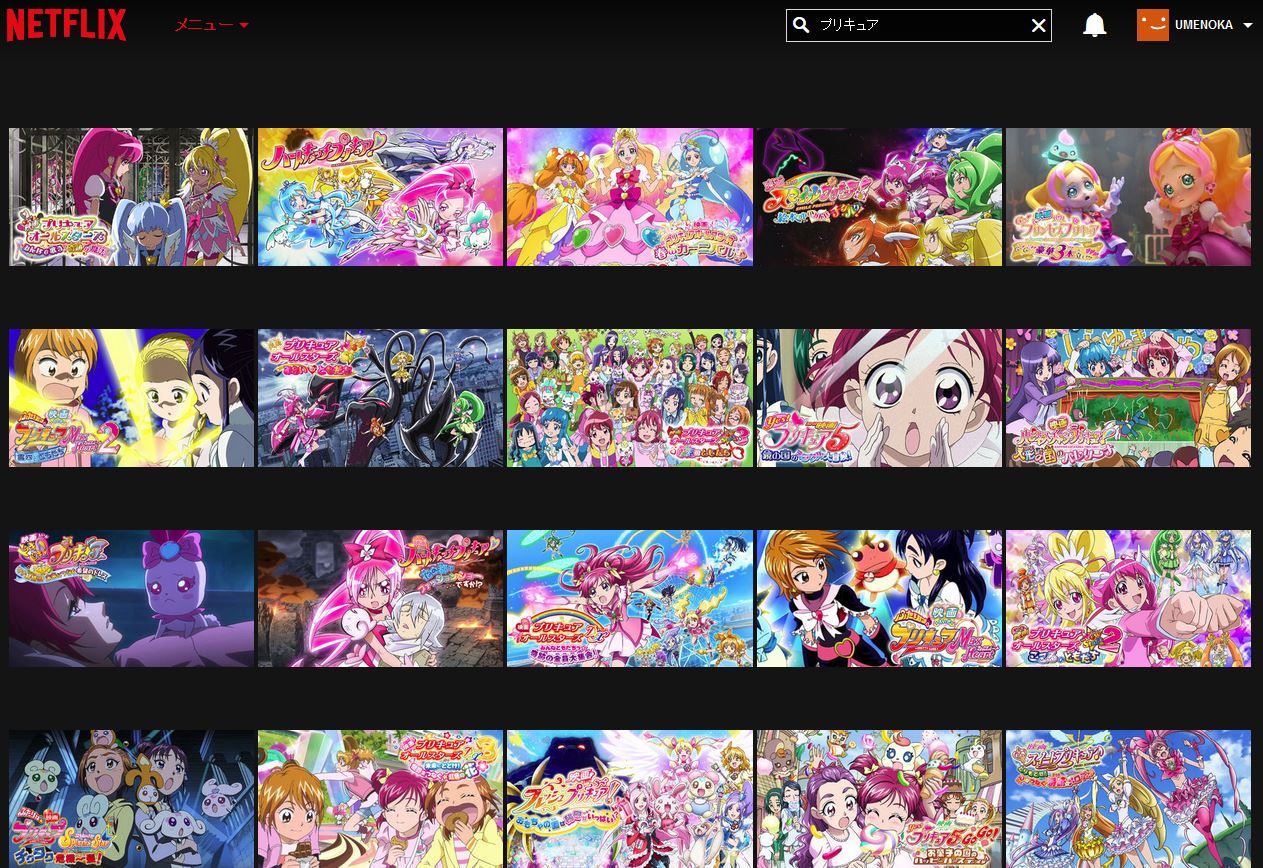
Task: Expand the profile dropdown caret next to UMENOKA
Action: click(1247, 26)
